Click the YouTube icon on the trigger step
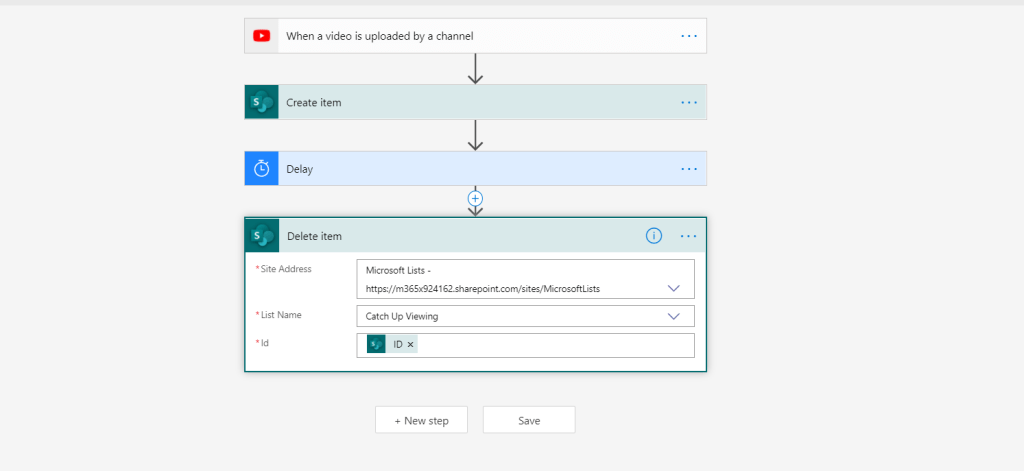1024x471 pixels. [261, 36]
